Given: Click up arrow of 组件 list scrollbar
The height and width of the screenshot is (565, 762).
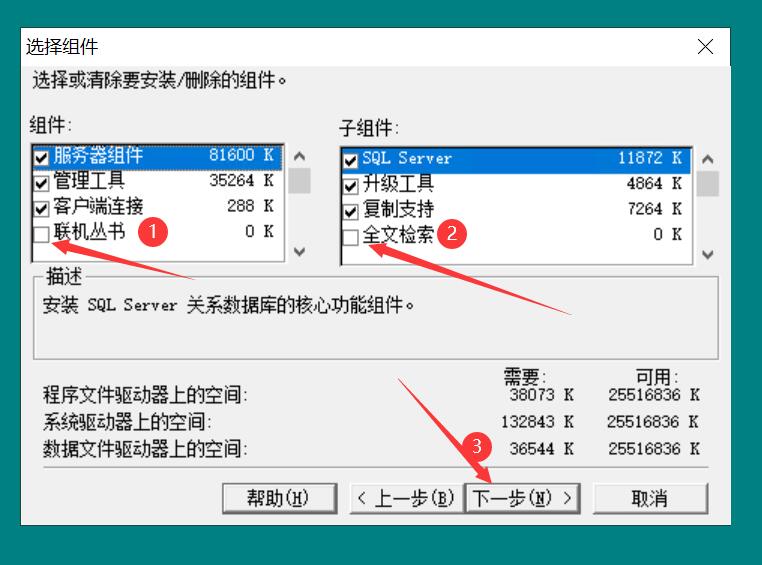Looking at the screenshot, I should coord(299,156).
